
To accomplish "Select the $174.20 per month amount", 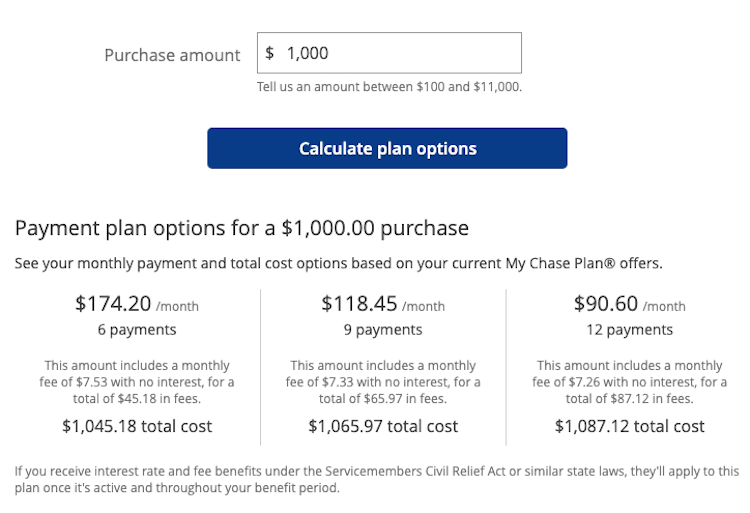I will 114,303.
